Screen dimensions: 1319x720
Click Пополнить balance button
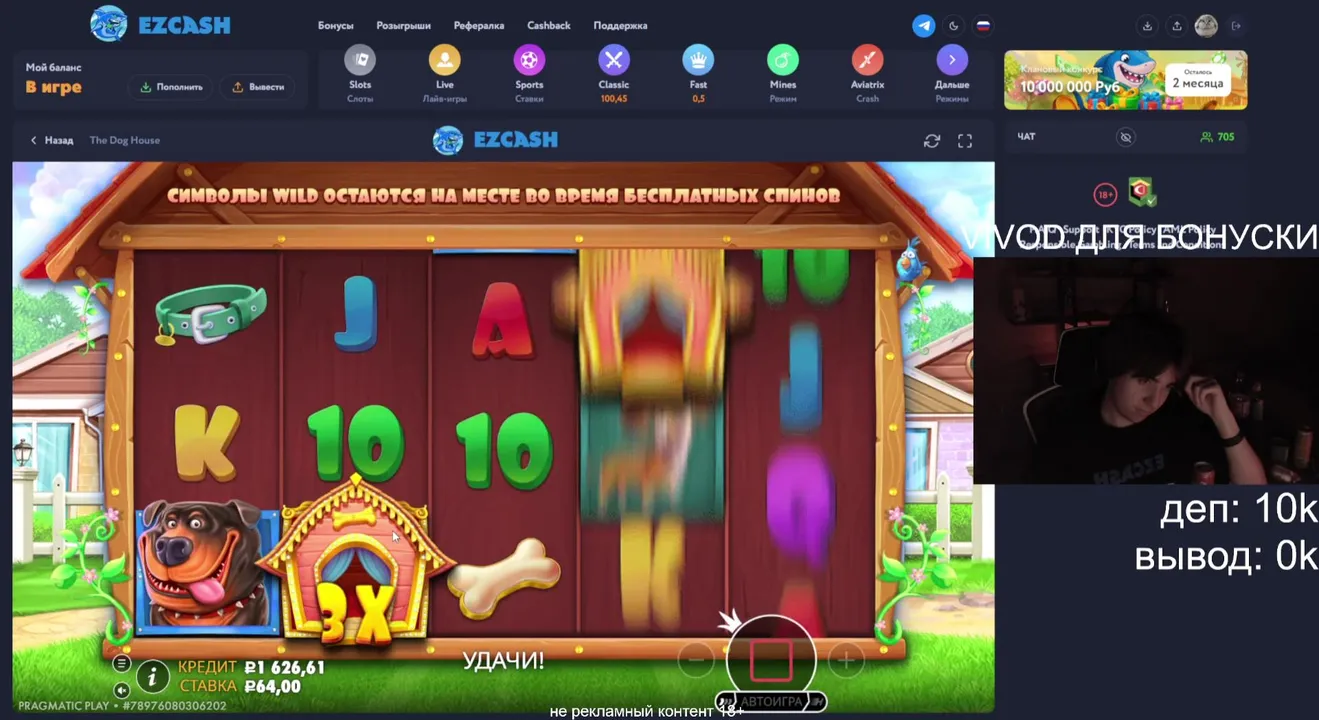[x=171, y=87]
